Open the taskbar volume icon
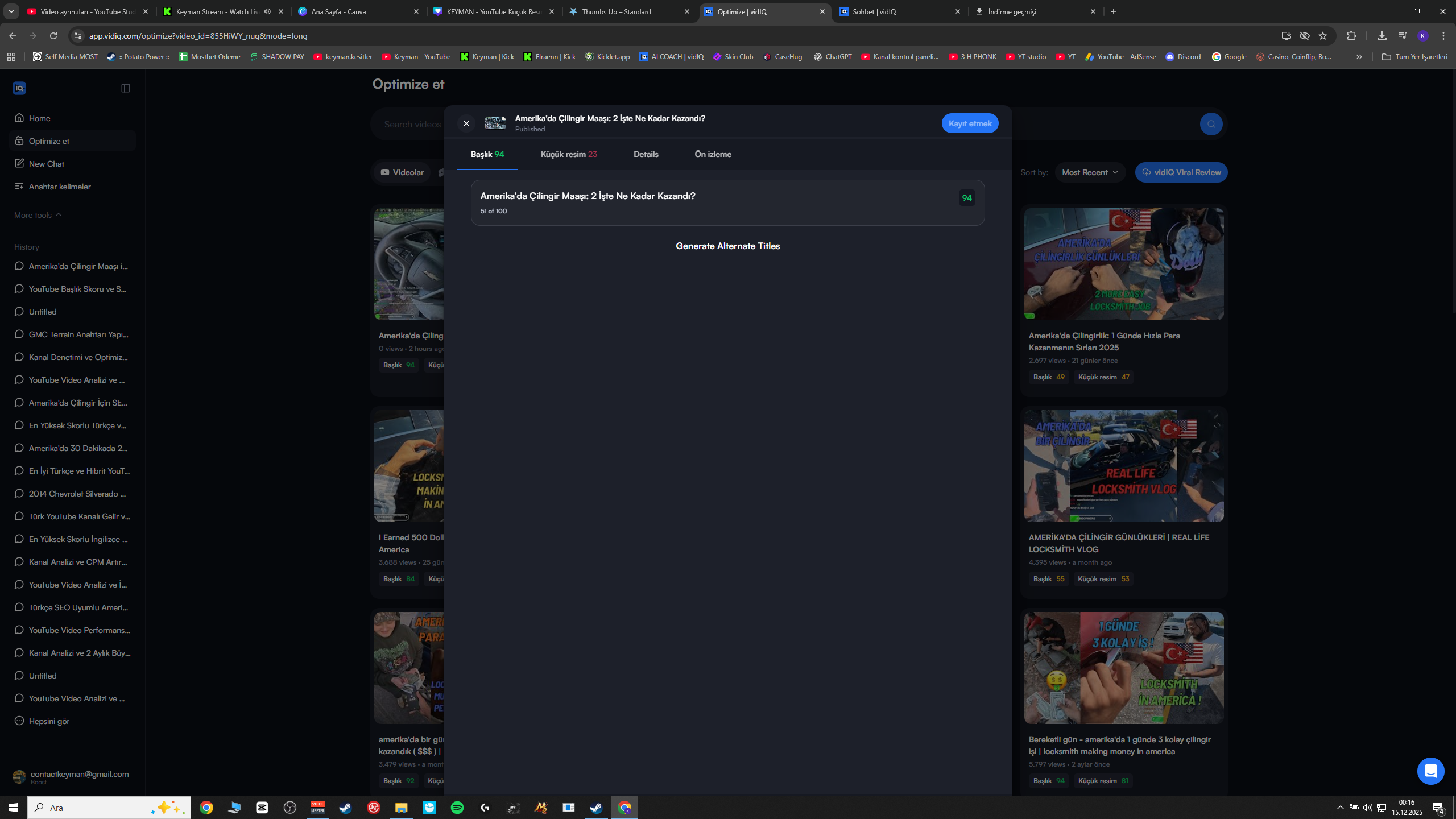The width and height of the screenshot is (1456, 819). 1367,808
